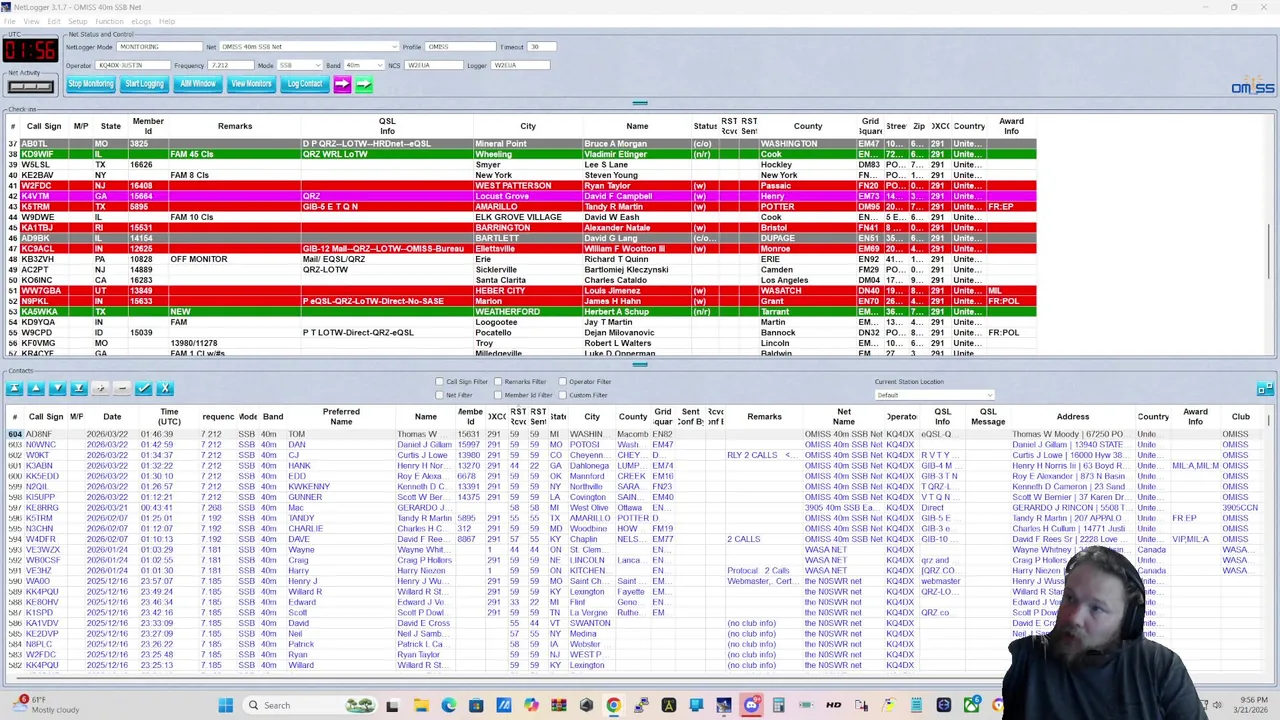Click the Start Logging button
This screenshot has width=1280, height=720.
point(144,84)
